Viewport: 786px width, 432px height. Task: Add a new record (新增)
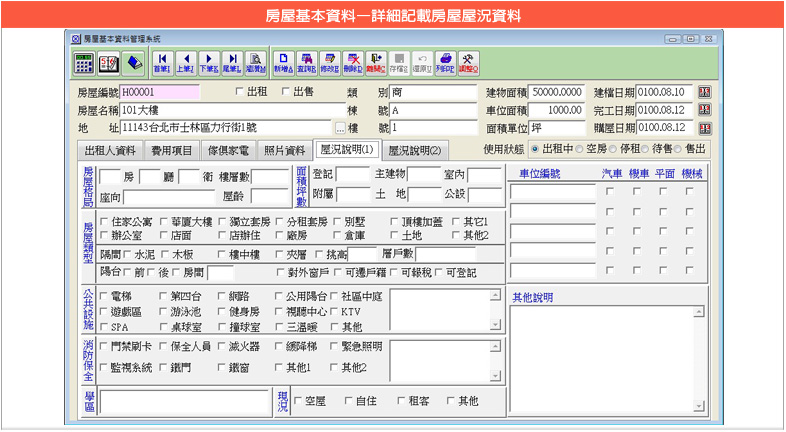pyautogui.click(x=283, y=62)
